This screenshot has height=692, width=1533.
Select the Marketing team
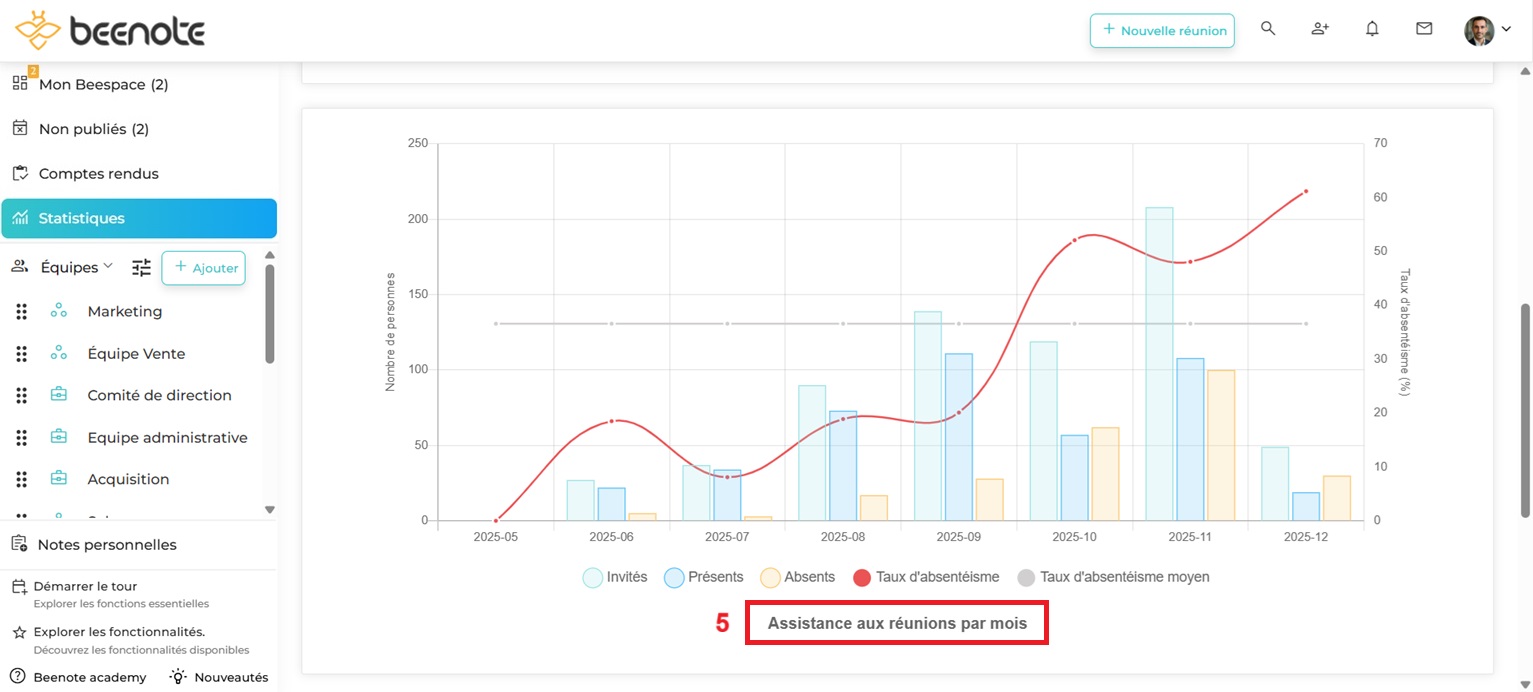125,311
